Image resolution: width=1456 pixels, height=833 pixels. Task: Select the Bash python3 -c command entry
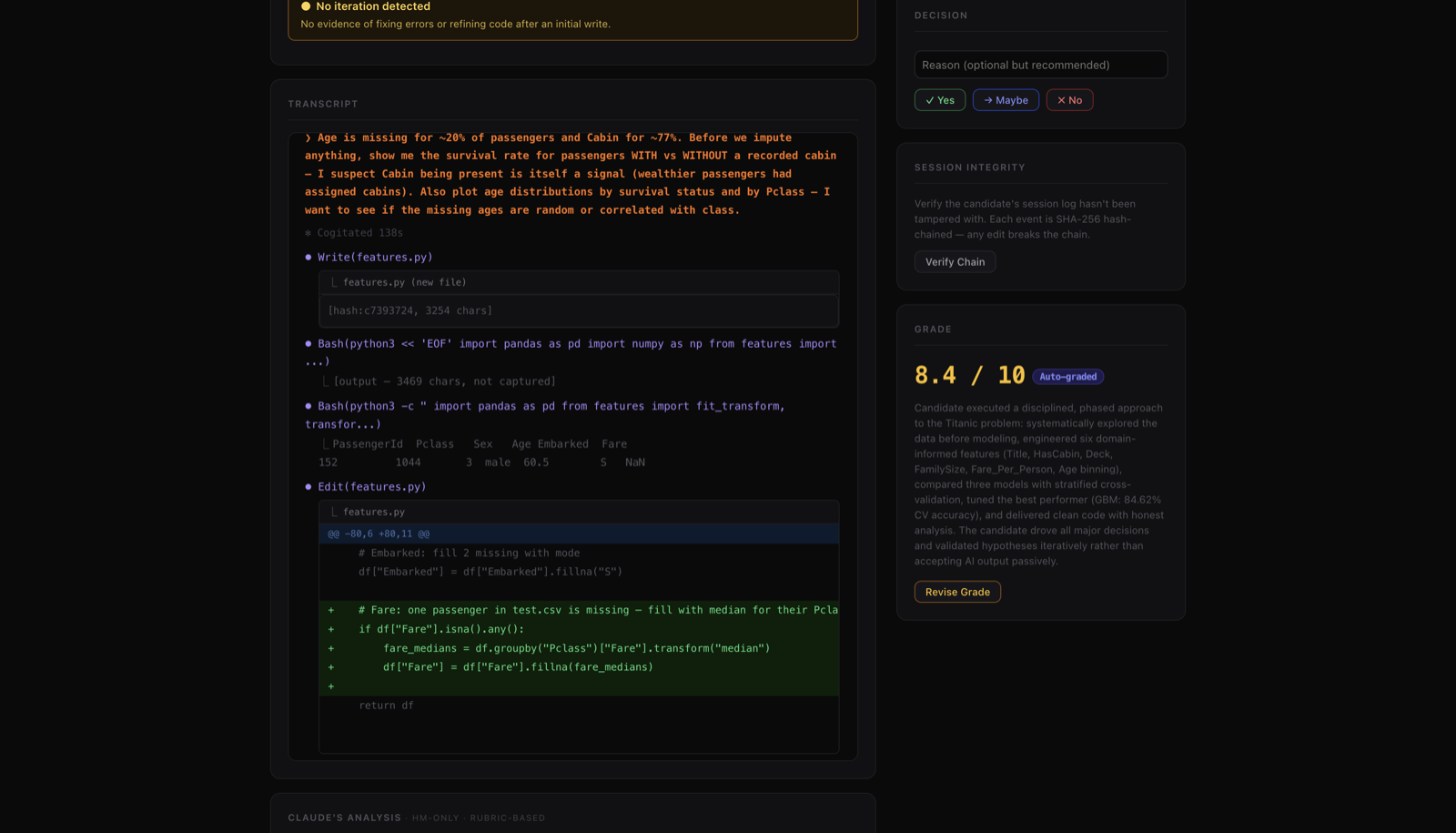(x=545, y=415)
